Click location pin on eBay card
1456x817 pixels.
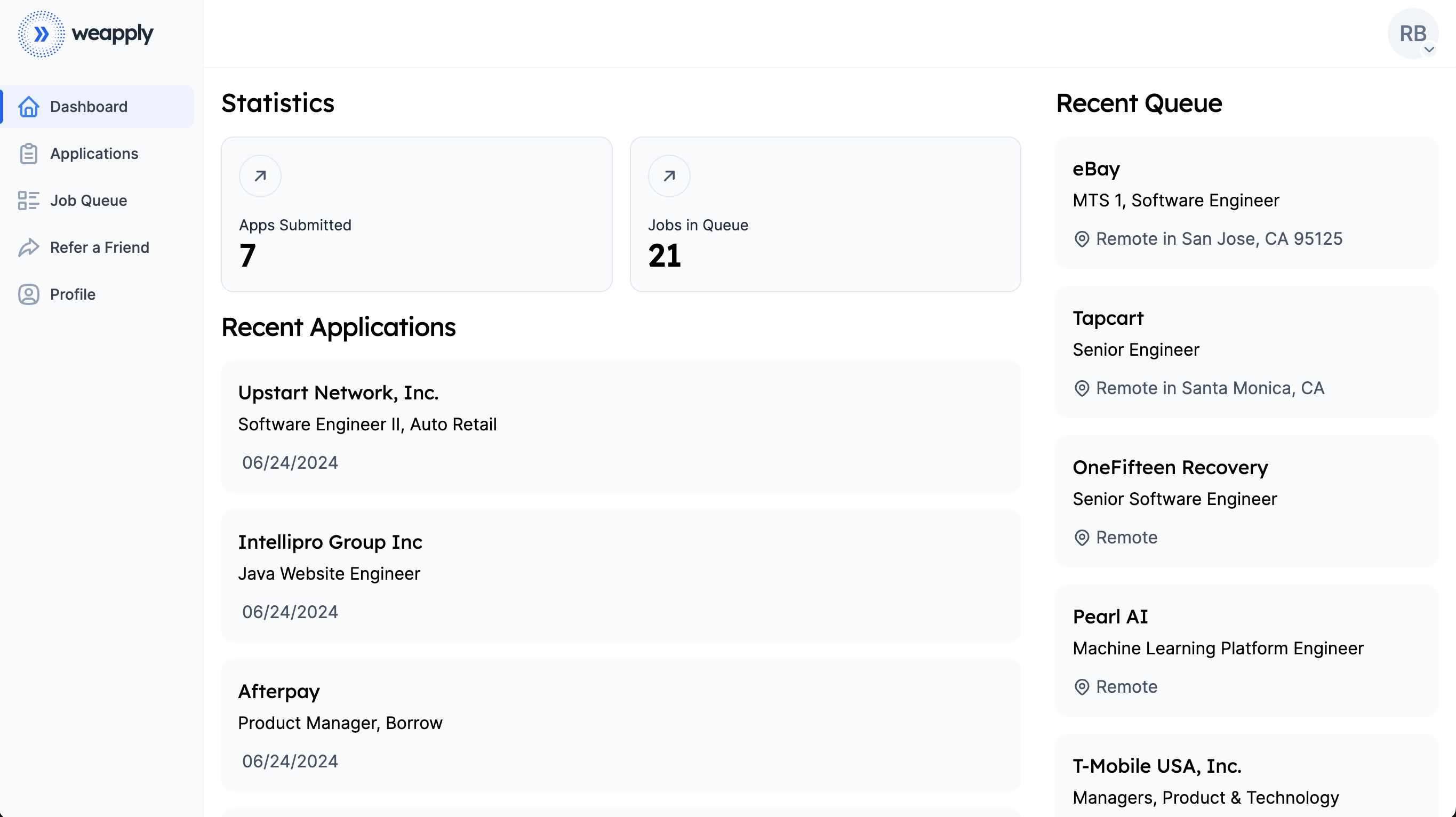coord(1081,239)
